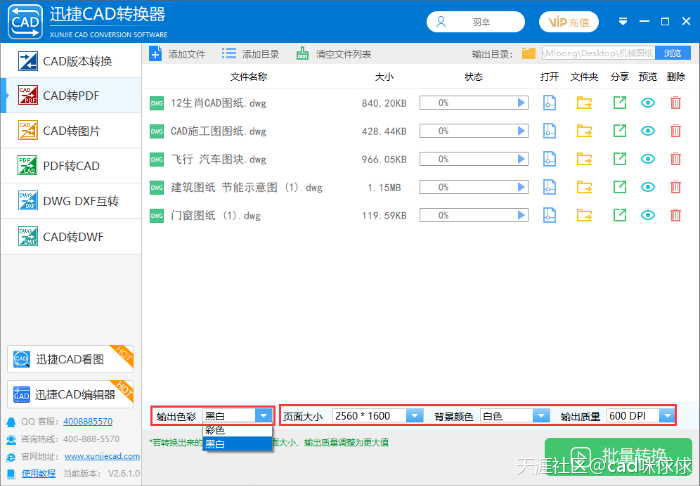Screen dimensions: 700x486
Task: Open folder icon for CAD施工图图纸.dwg
Action: (584, 131)
